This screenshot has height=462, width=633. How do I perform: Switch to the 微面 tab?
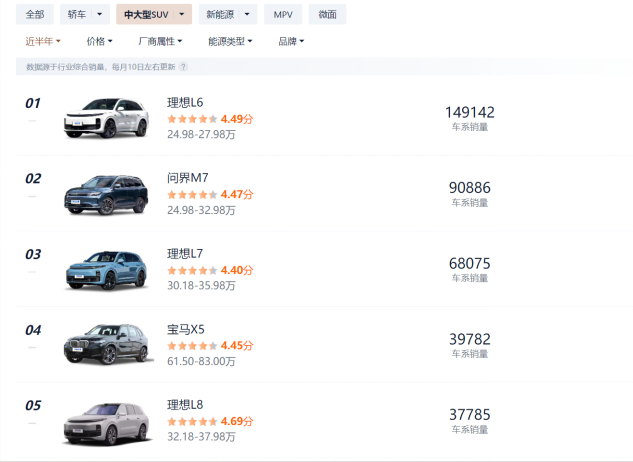point(327,15)
